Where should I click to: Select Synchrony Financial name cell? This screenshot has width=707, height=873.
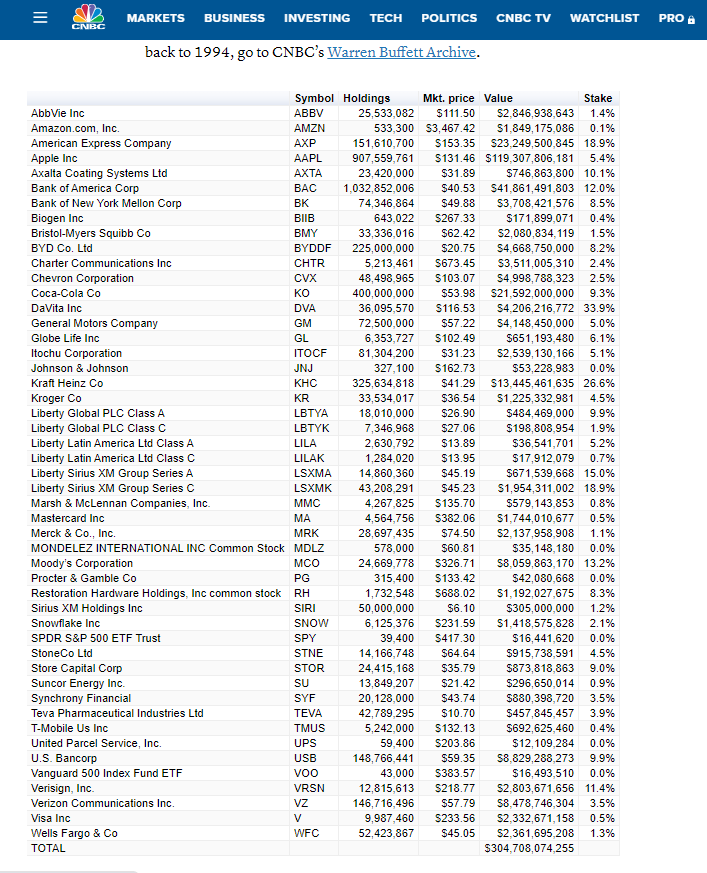[x=81, y=699]
